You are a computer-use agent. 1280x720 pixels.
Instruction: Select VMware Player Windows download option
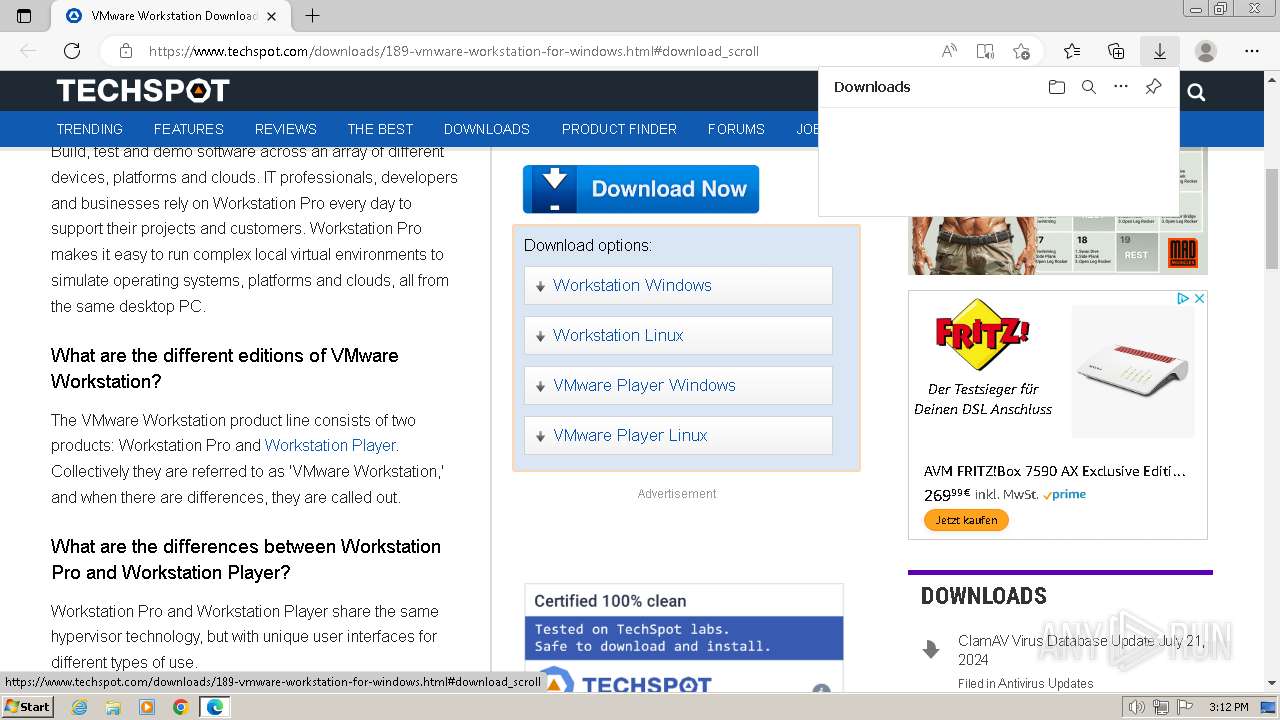point(678,385)
